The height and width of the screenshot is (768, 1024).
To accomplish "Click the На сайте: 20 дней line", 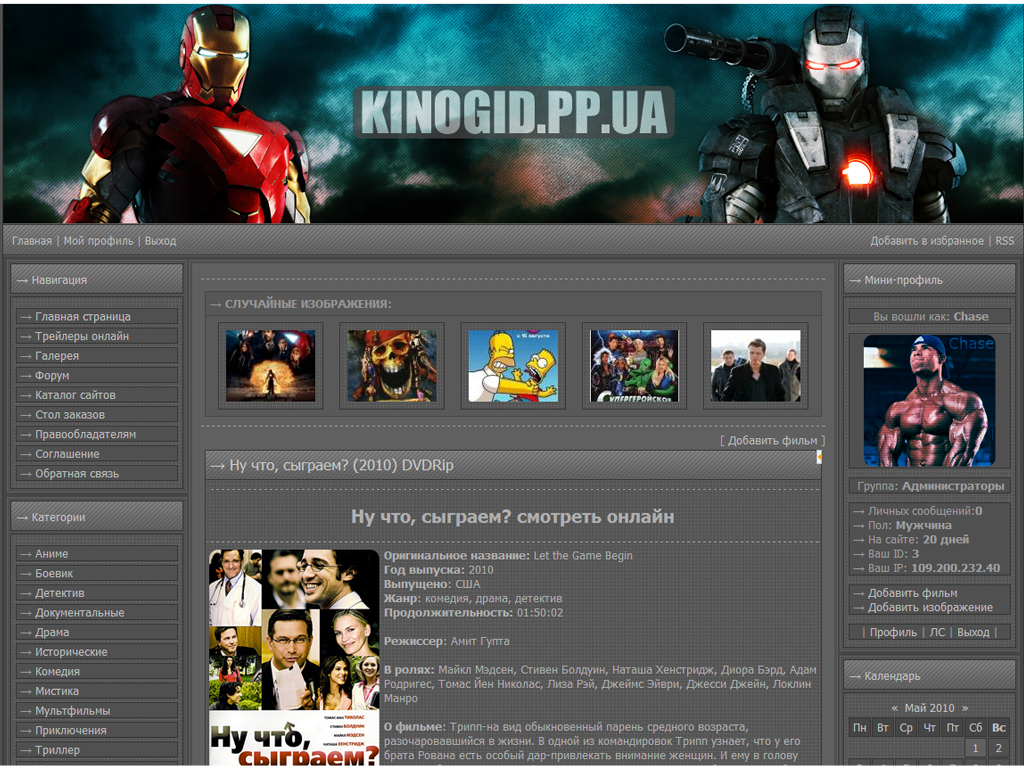I will click(918, 540).
